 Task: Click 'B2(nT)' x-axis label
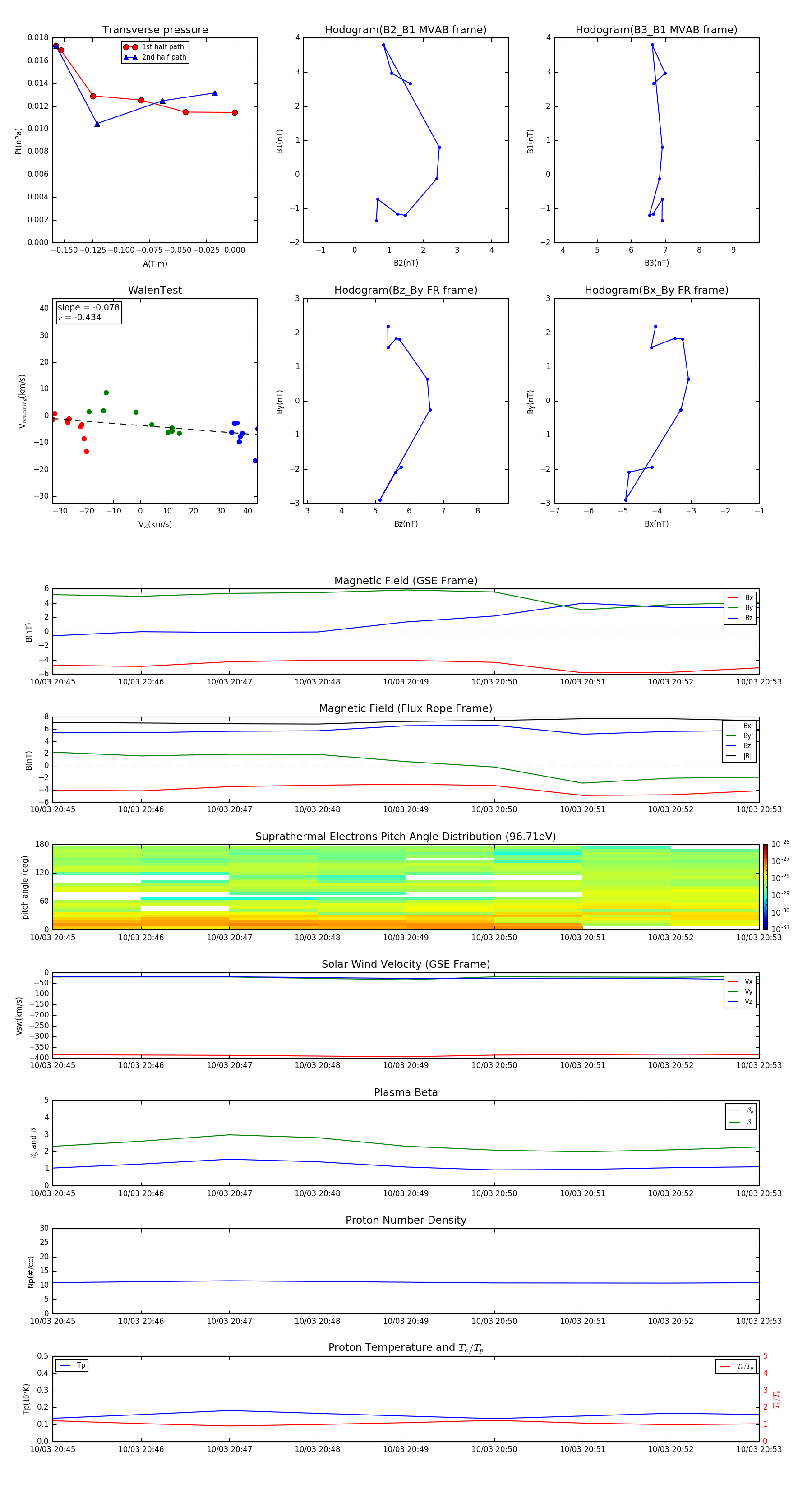406,263
